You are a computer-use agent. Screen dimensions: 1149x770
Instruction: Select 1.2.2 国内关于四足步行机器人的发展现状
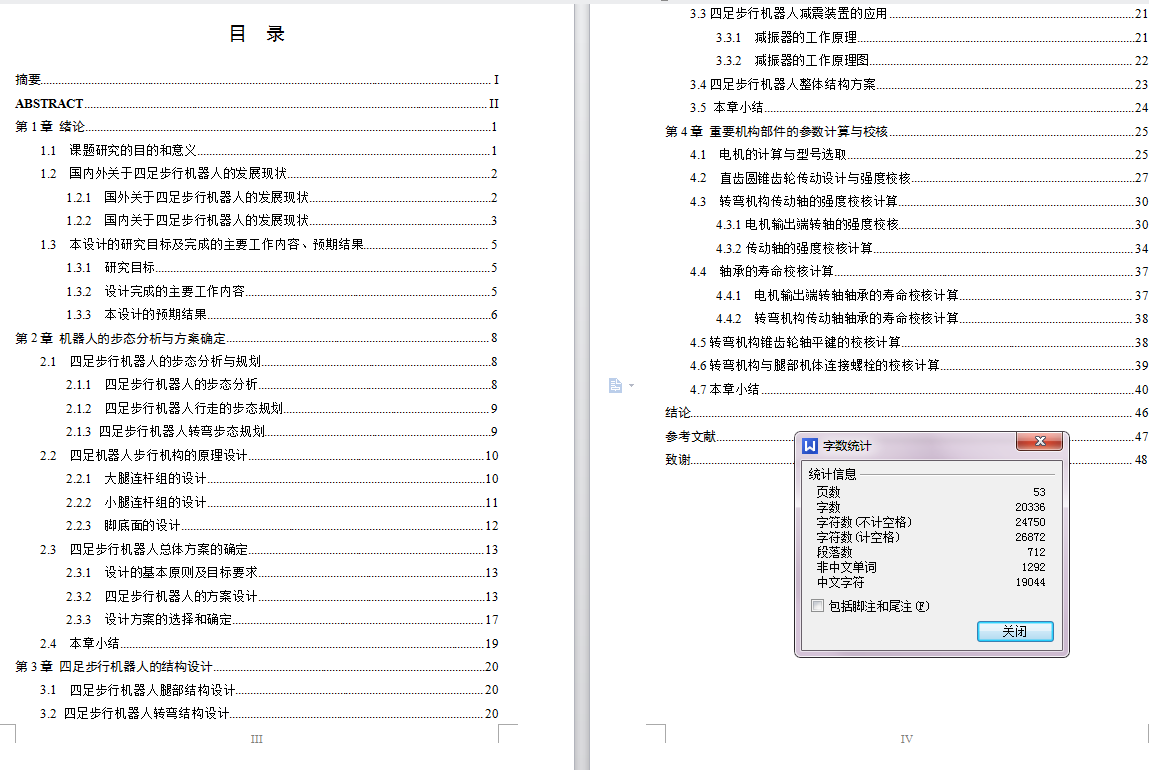(282, 221)
